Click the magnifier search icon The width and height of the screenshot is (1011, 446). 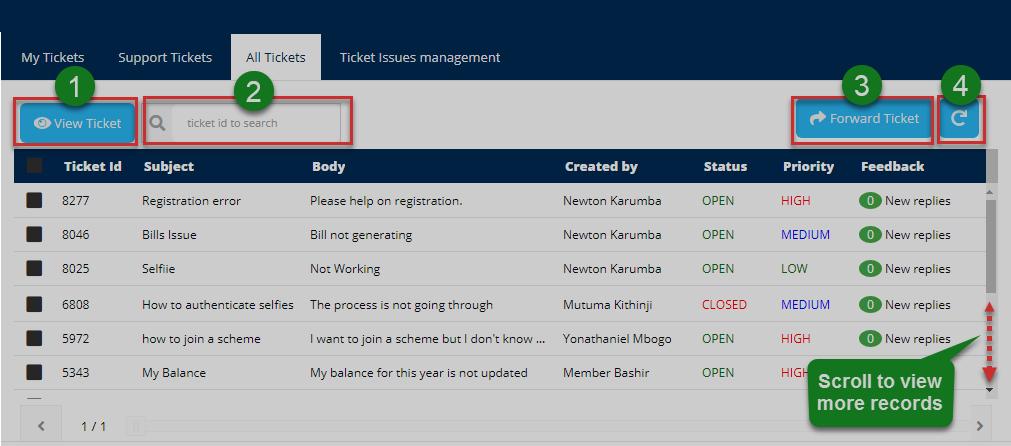(x=157, y=123)
